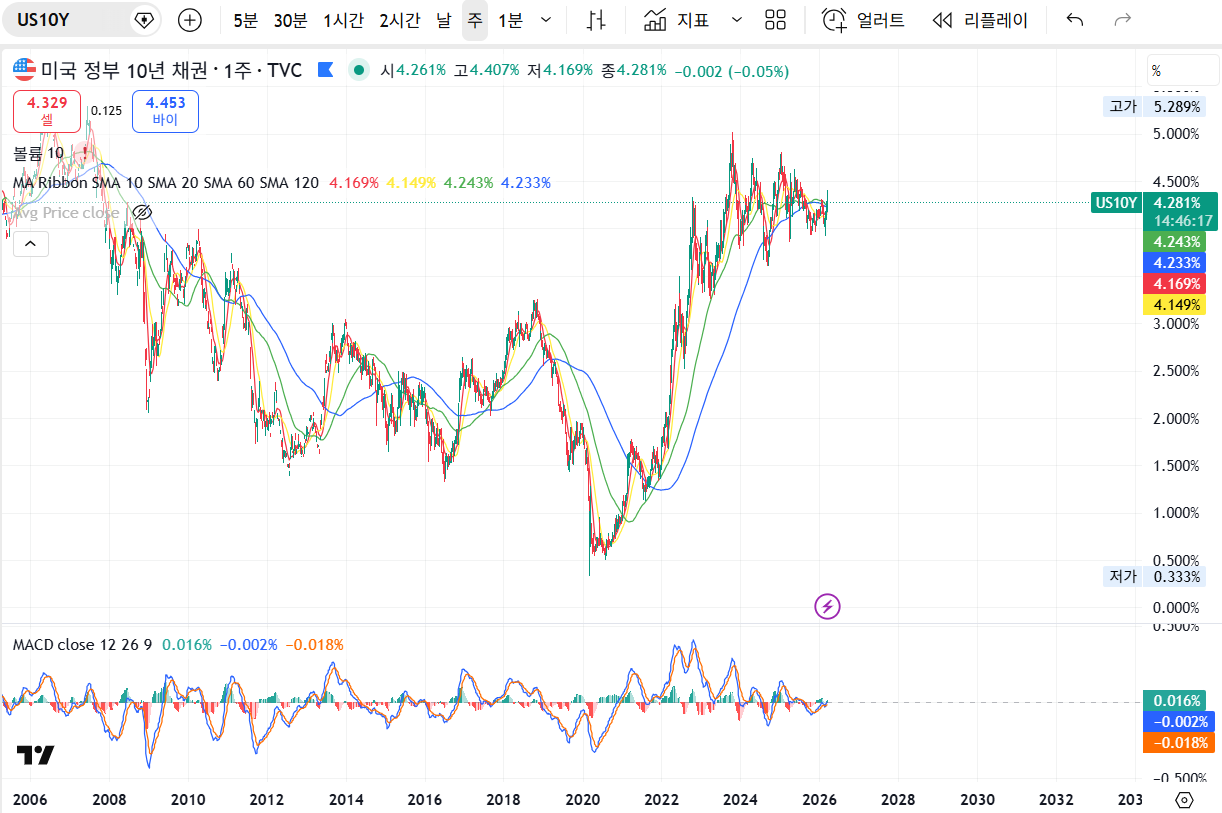Open the layout grid icon

[775, 20]
